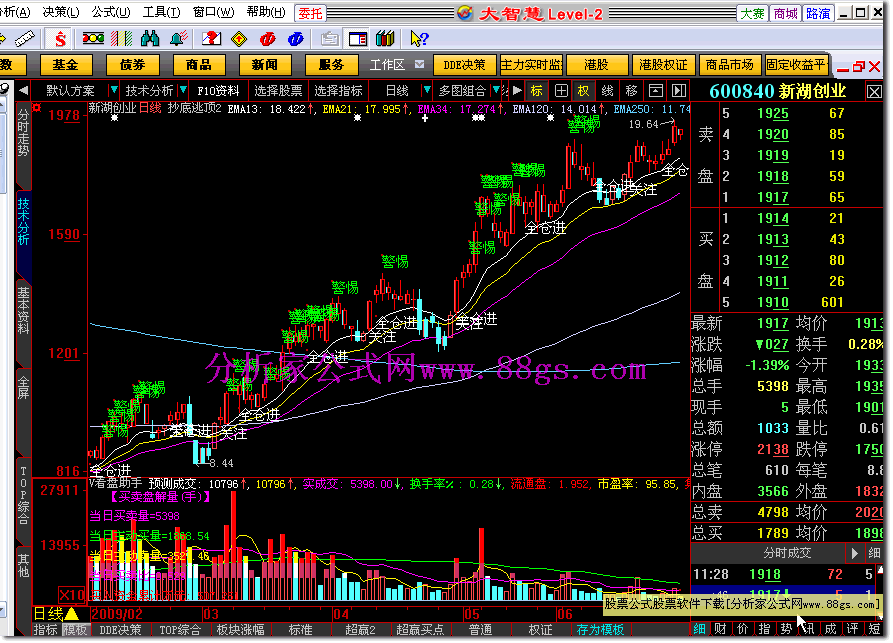The width and height of the screenshot is (893, 643).
Task: Click the right play arrow before 标
Action: pos(517,91)
